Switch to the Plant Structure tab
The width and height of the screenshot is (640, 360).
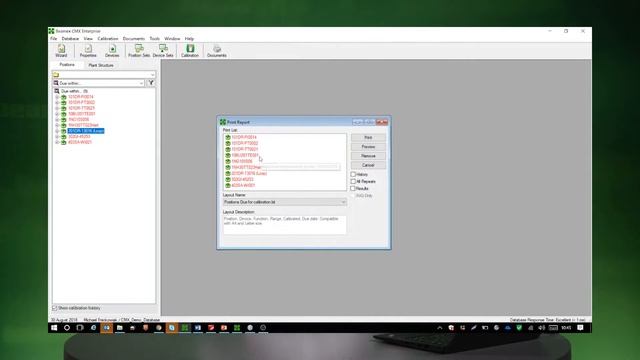click(x=101, y=65)
